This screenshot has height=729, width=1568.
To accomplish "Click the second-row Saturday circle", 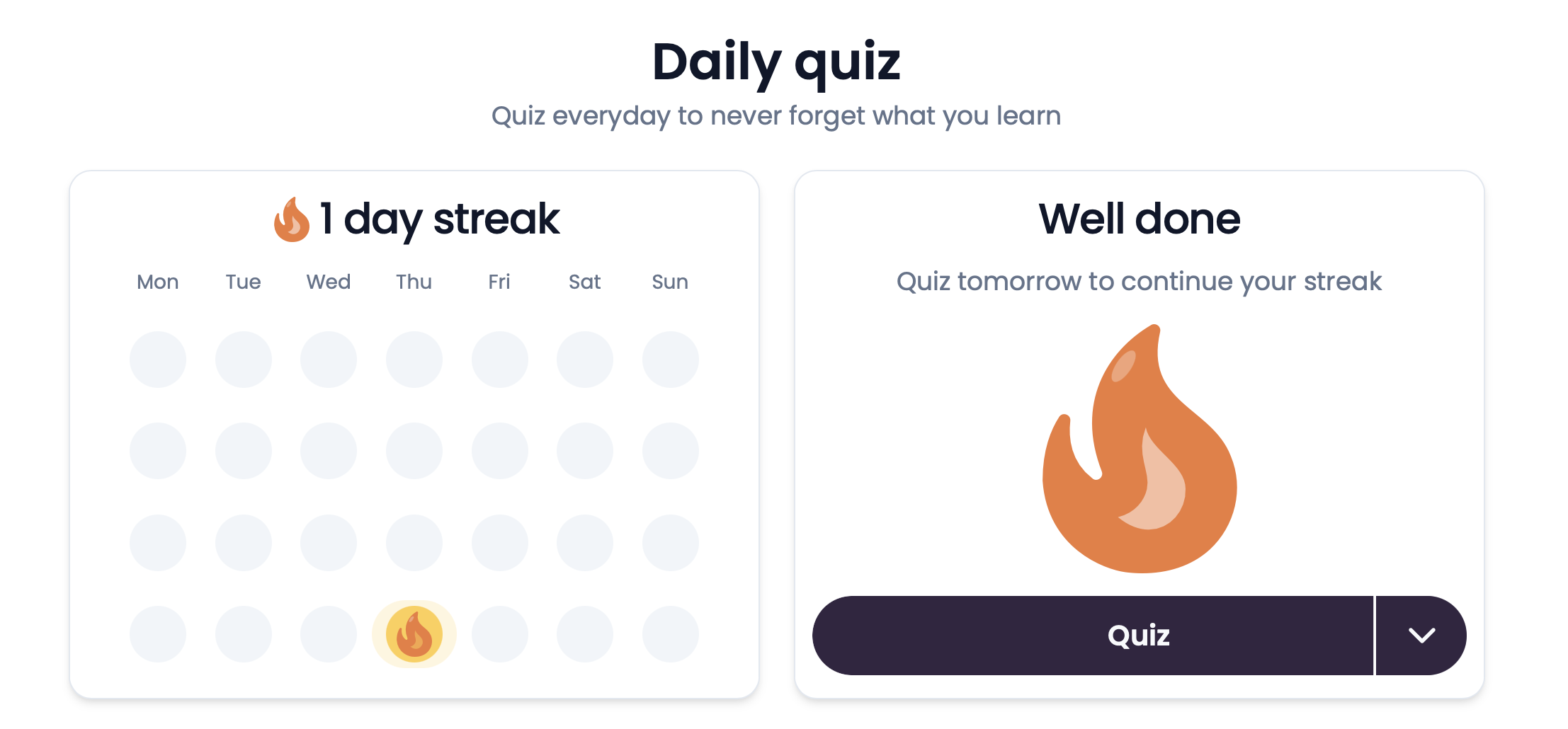I will click(x=585, y=451).
